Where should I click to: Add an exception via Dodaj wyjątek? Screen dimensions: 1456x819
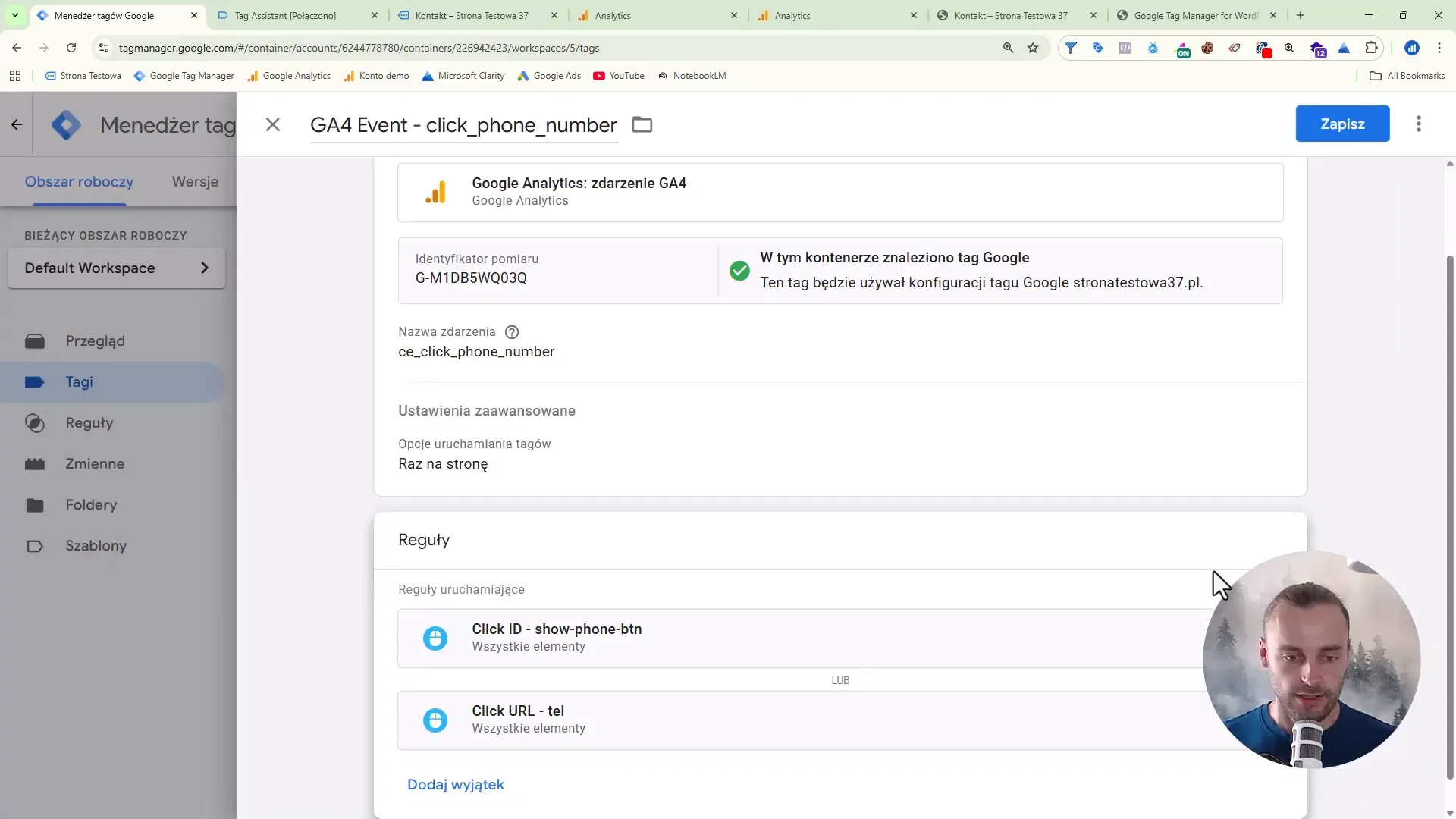pyautogui.click(x=456, y=785)
